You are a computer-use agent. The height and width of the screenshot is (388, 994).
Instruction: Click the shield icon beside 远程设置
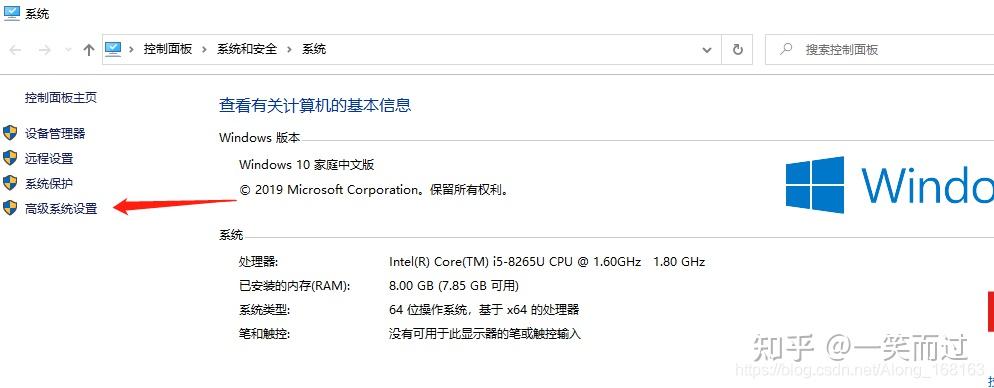coord(10,158)
